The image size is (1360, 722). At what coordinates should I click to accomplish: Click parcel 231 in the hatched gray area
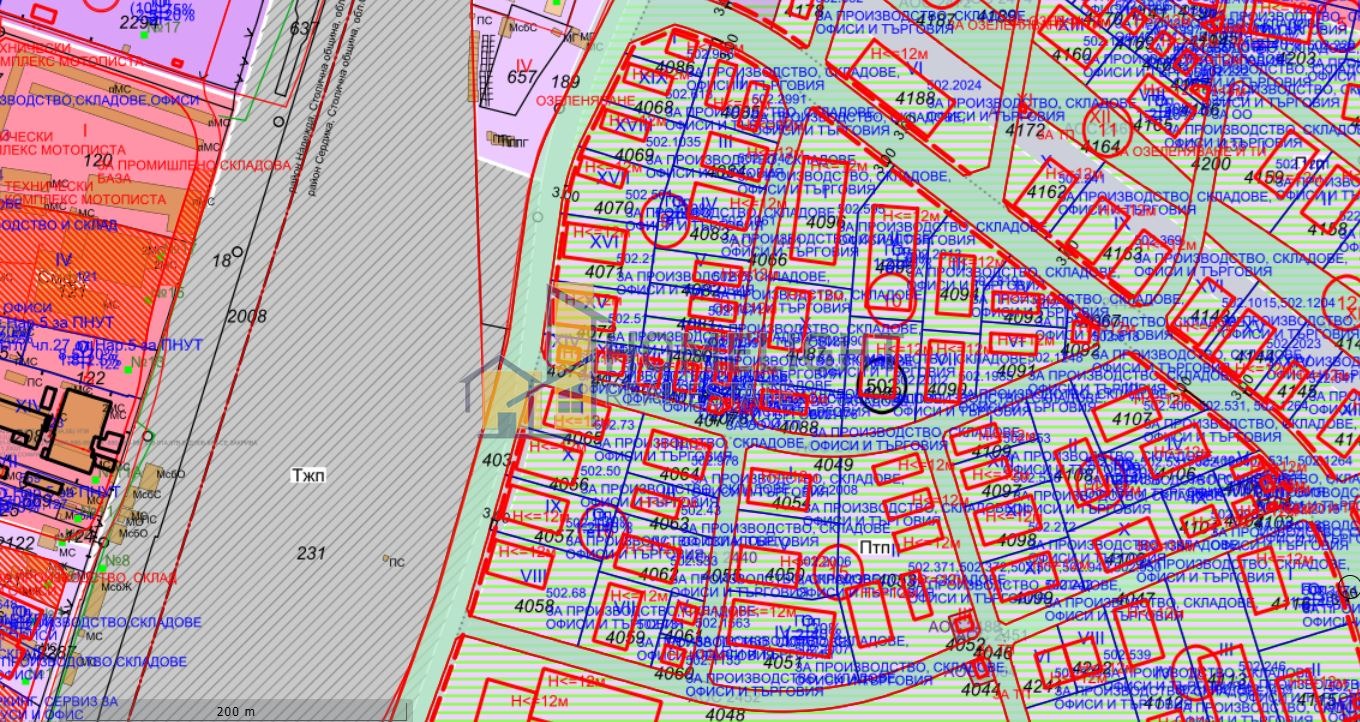pos(312,552)
